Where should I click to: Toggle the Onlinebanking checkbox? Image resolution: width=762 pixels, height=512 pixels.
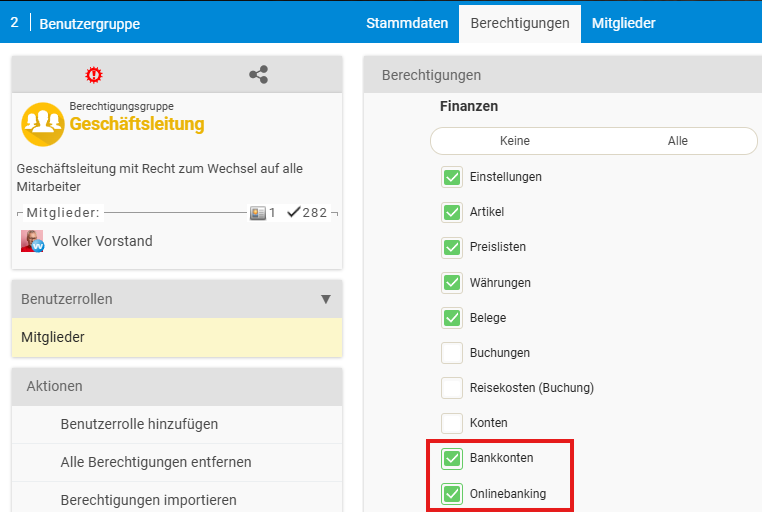(452, 494)
